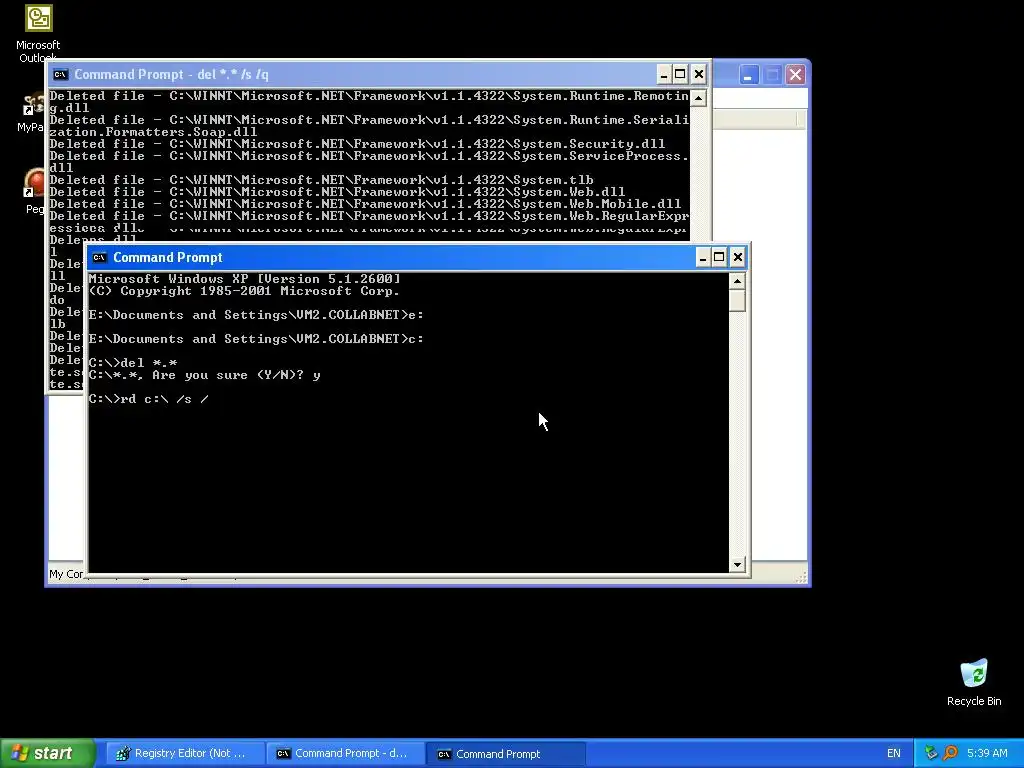1024x768 pixels.
Task: Open system menu icon of del *.* Command Prompt
Action: 60,74
